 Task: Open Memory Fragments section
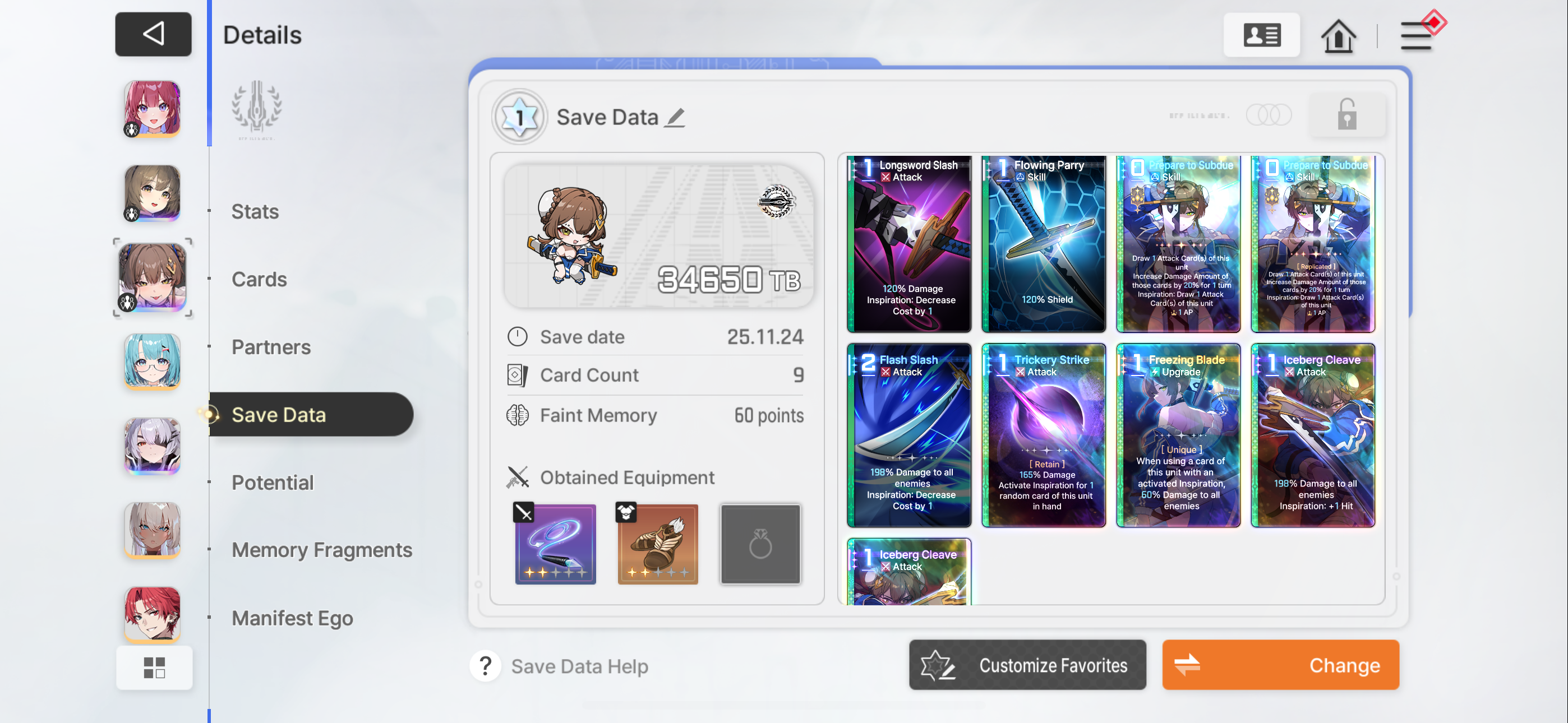click(321, 550)
